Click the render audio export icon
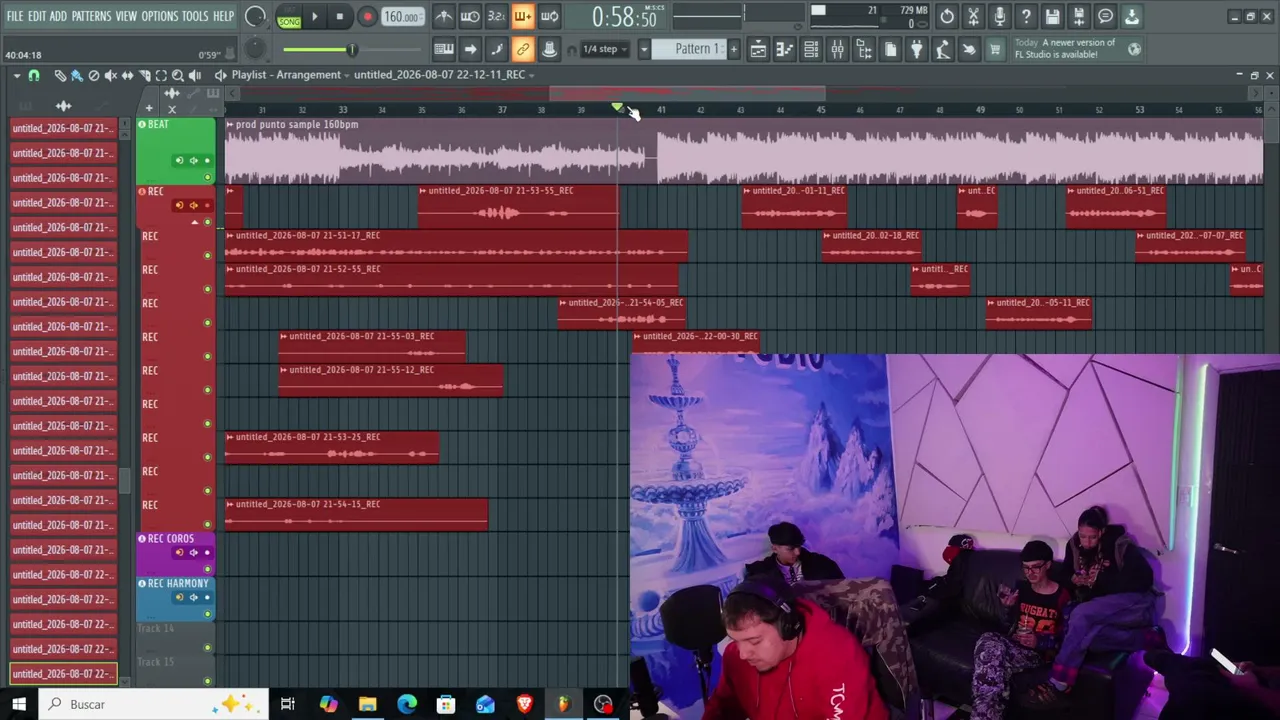 (1078, 17)
